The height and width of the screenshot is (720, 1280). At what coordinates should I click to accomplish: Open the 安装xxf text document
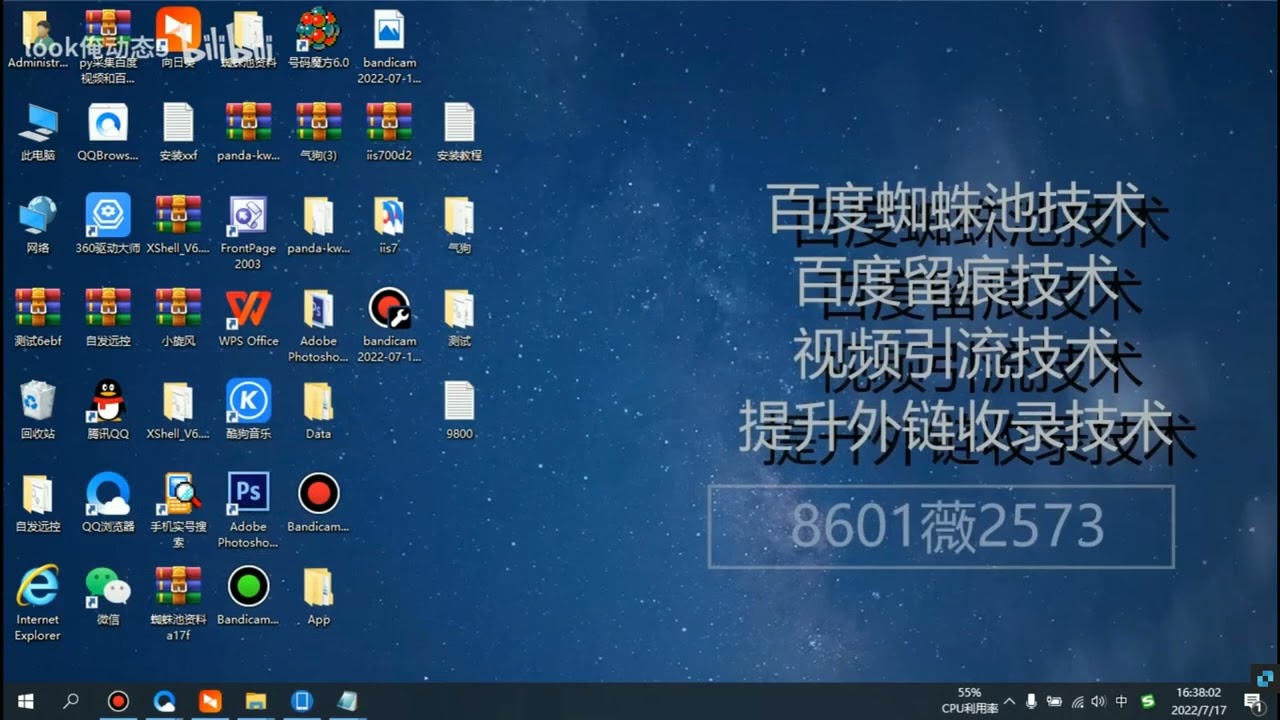178,123
